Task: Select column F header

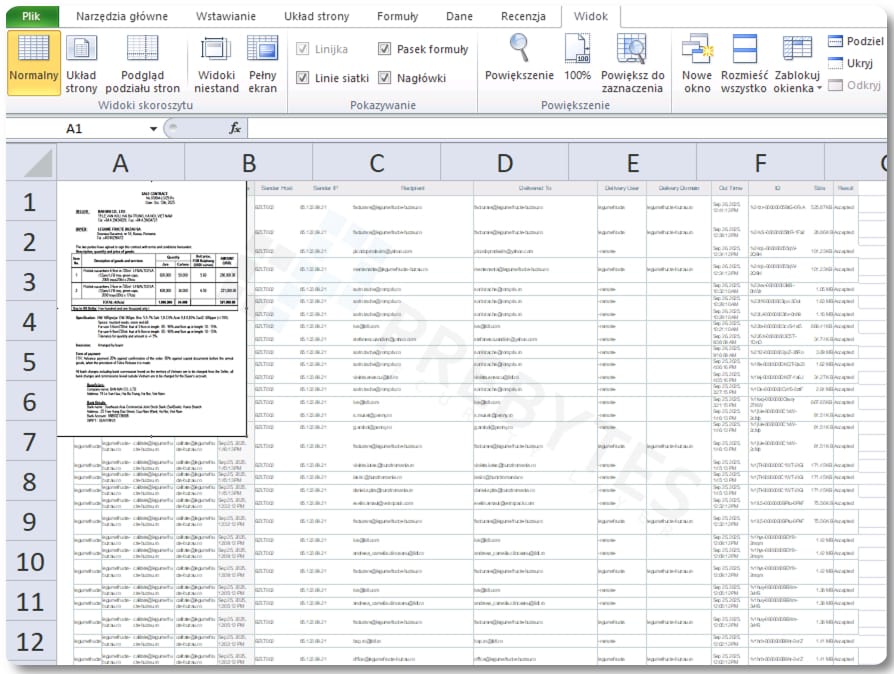Action: click(x=760, y=164)
